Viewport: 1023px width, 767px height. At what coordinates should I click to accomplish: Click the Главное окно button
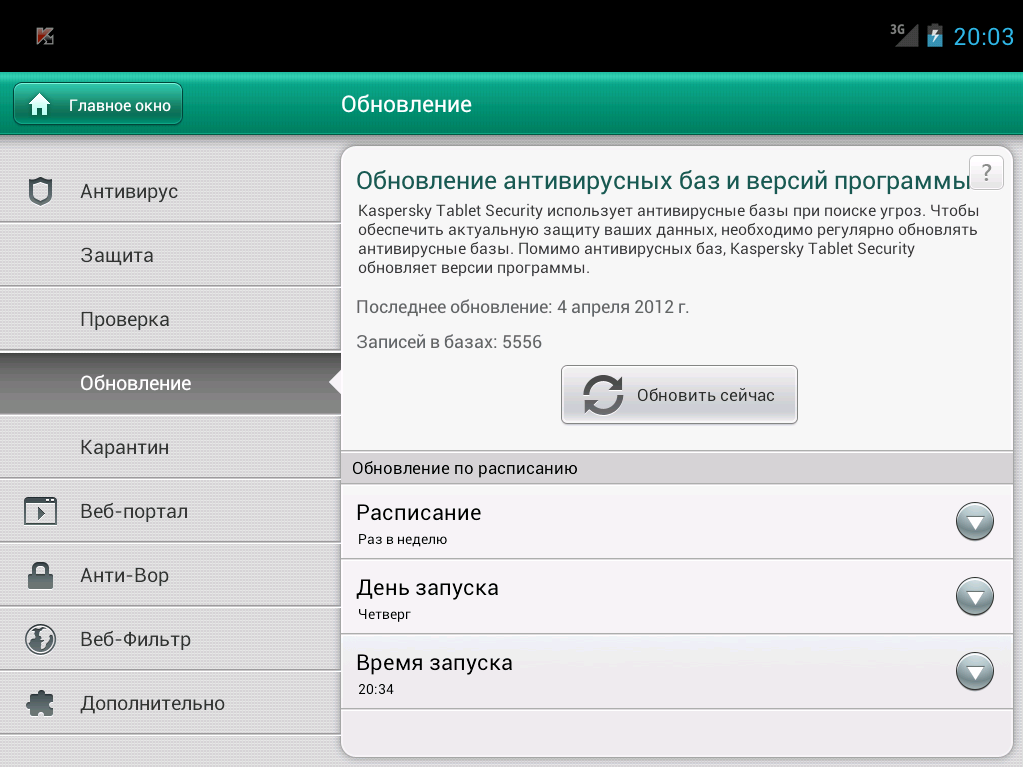click(x=98, y=104)
